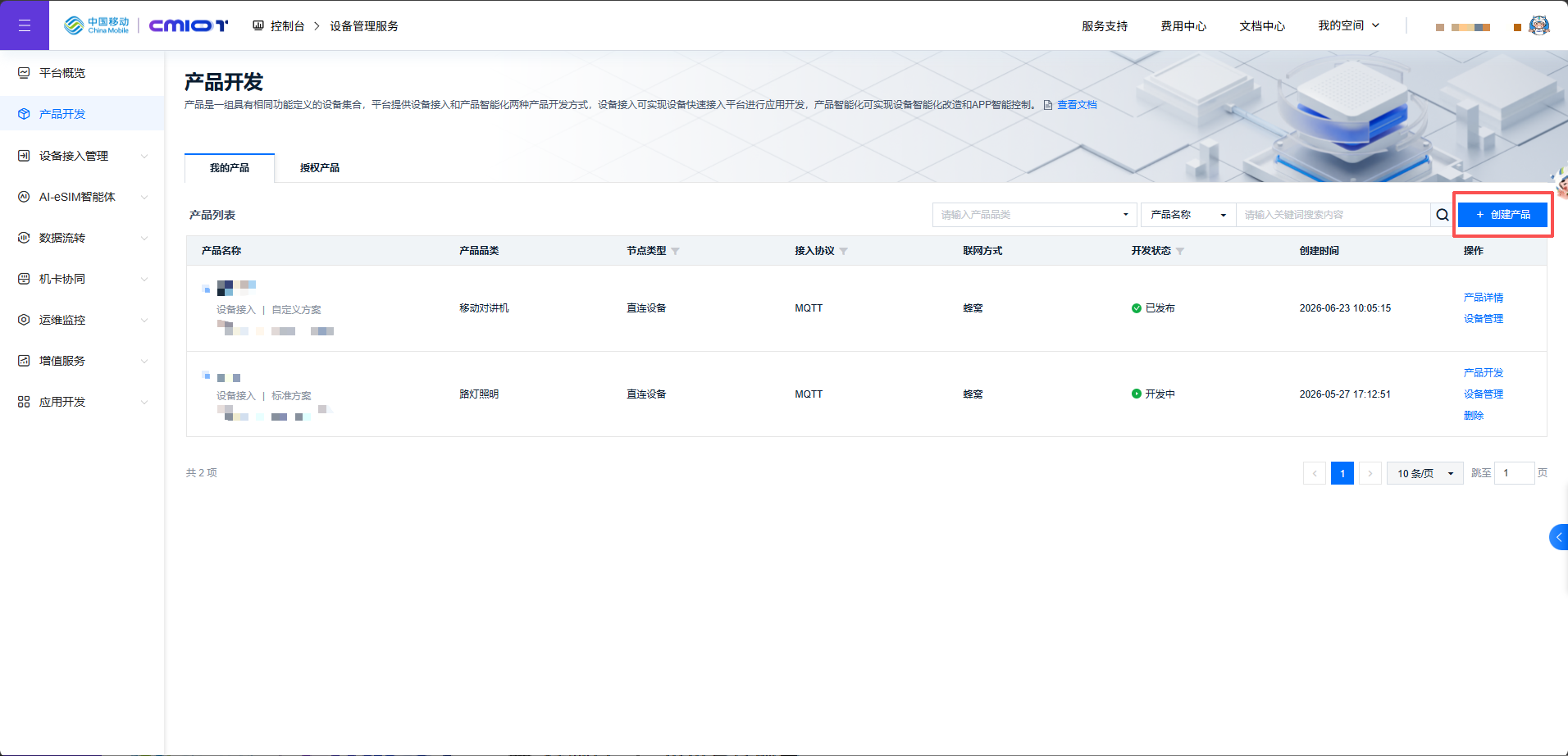
Task: Switch to 授权产品 tab
Action: pos(320,168)
